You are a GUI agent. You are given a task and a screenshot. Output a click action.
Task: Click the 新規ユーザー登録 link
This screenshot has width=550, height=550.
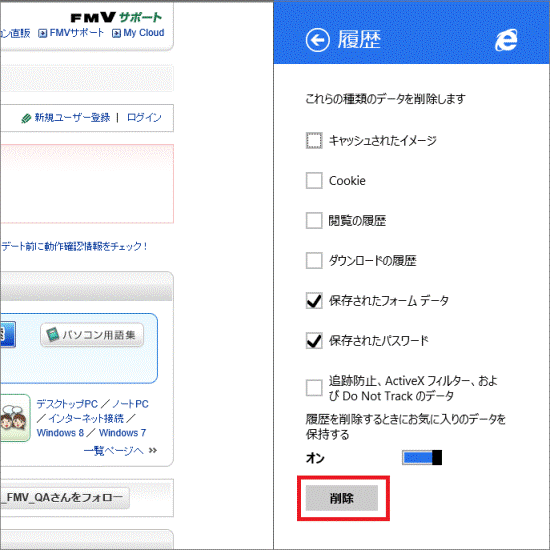[72, 118]
